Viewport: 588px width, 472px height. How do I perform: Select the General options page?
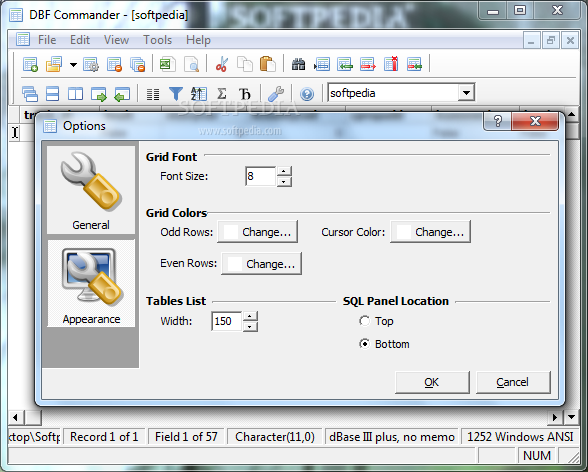(91, 190)
